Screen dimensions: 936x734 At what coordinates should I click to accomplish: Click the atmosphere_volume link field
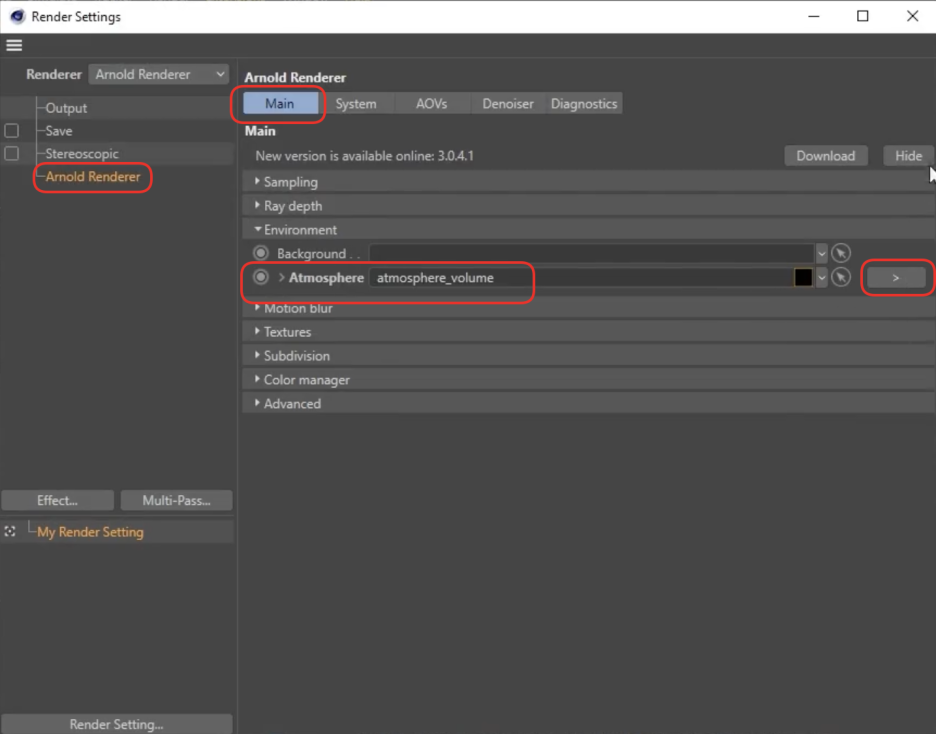(582, 277)
